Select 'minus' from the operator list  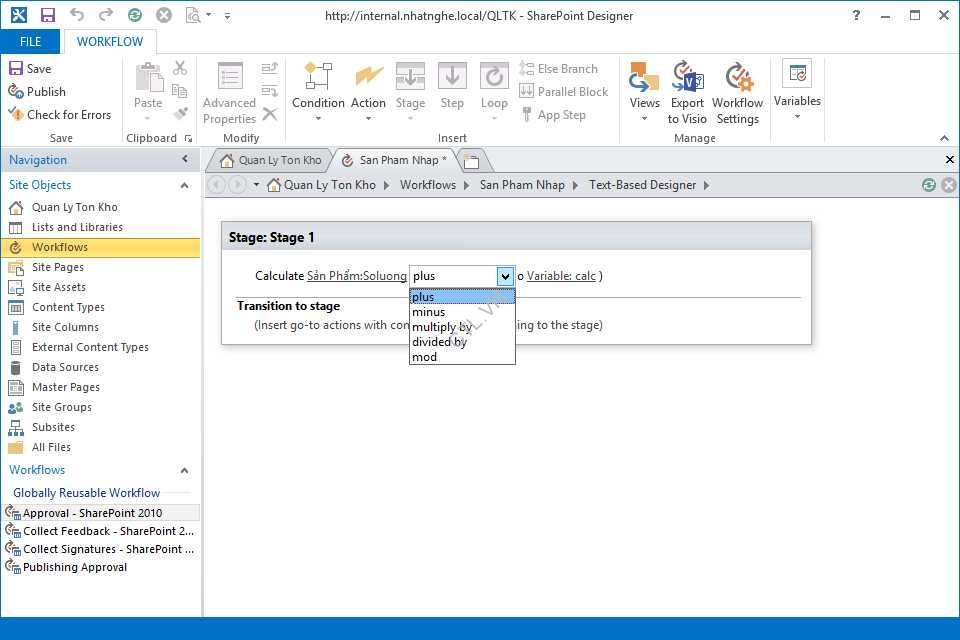(x=429, y=312)
